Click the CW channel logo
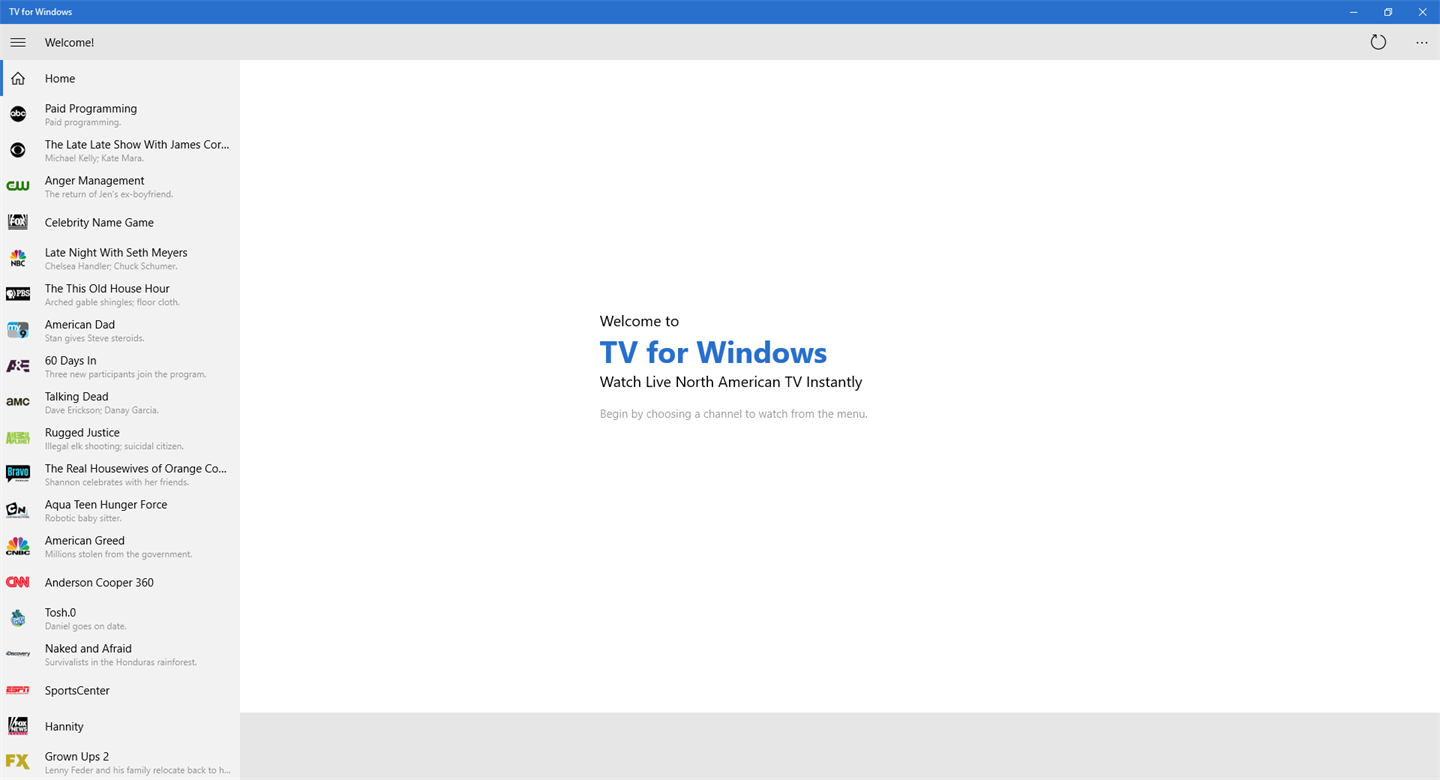1440x780 pixels. (x=18, y=186)
